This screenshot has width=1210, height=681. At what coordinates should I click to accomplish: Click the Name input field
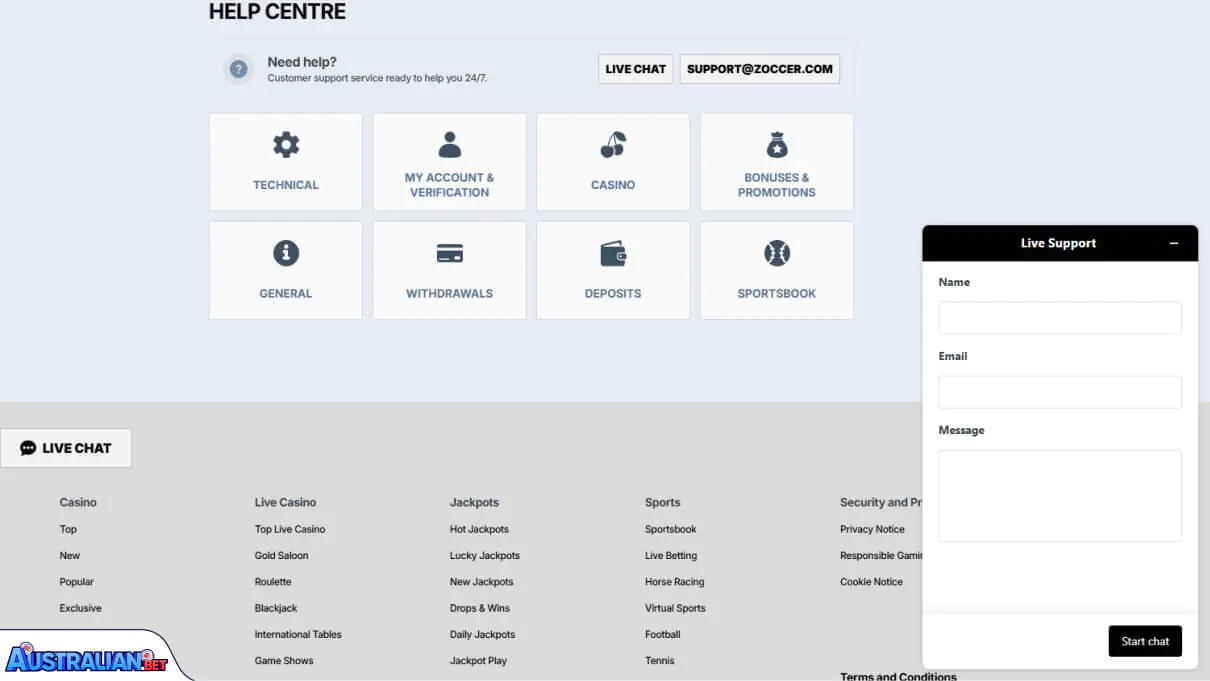(1059, 318)
